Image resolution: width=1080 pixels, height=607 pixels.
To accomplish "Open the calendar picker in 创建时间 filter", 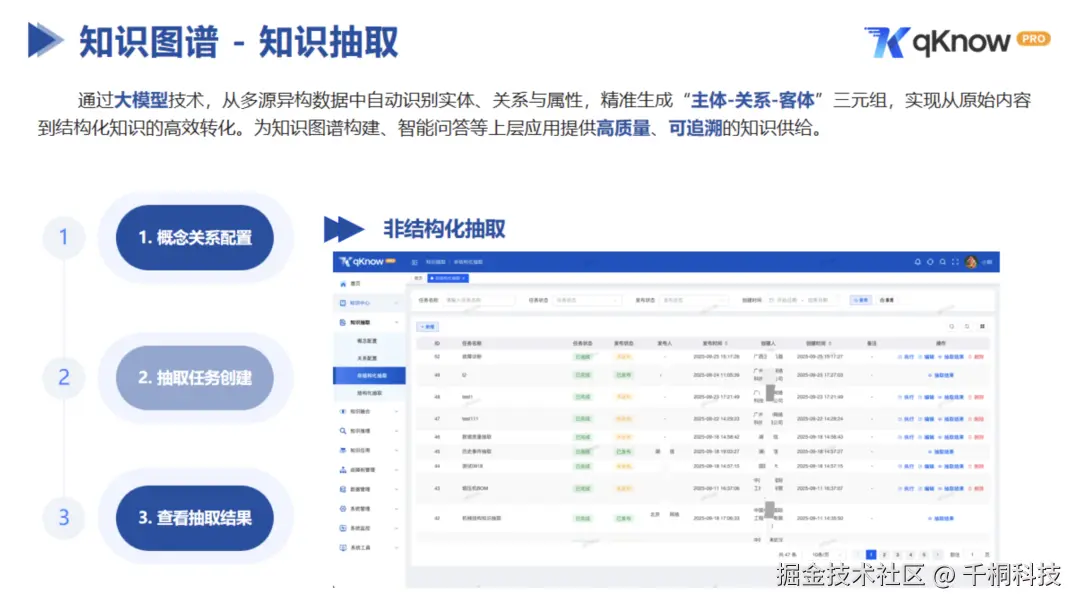I will (x=770, y=300).
